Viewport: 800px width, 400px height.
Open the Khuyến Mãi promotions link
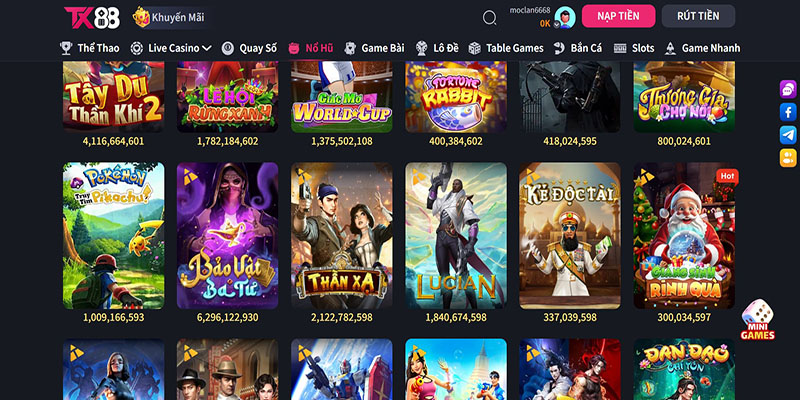169,17
